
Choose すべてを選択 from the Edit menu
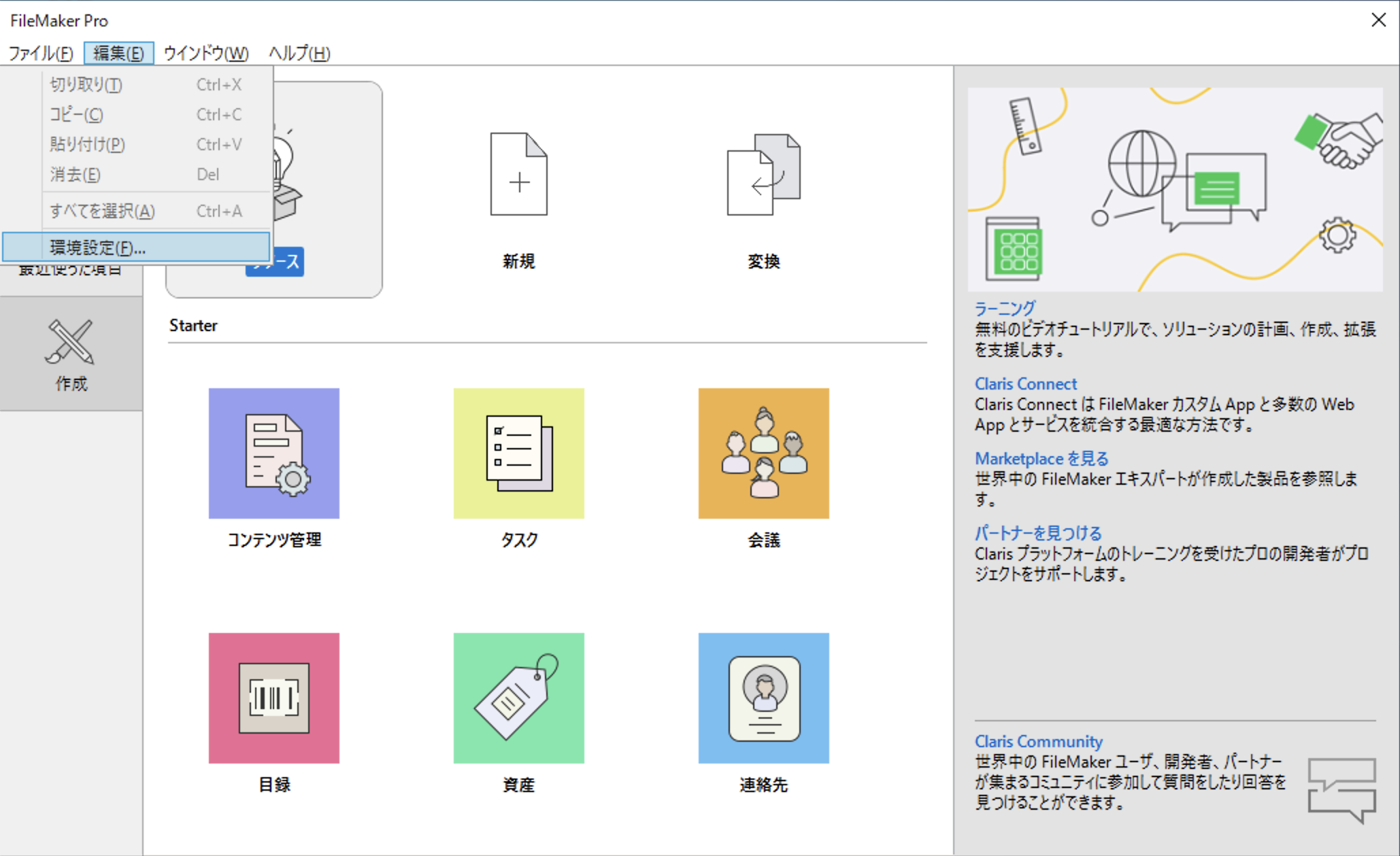(102, 211)
